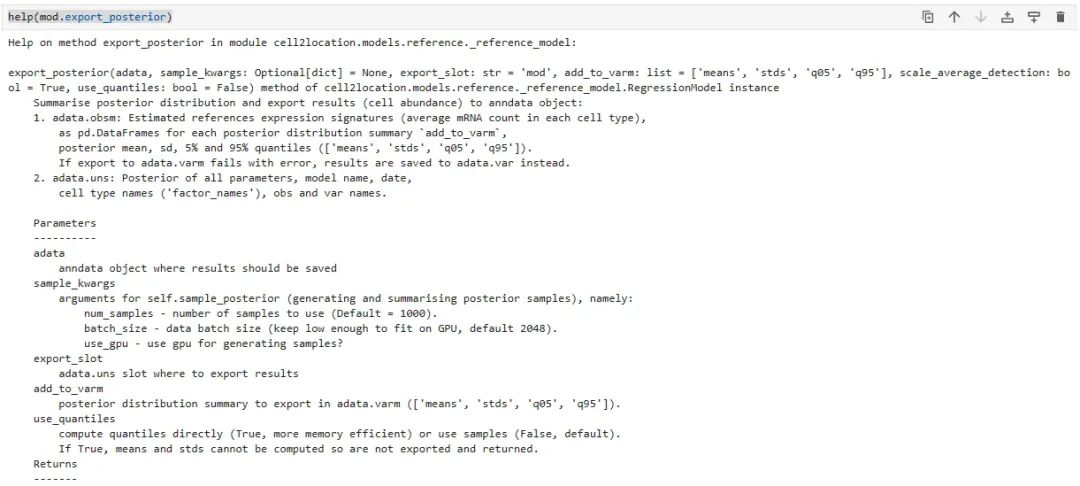The image size is (1080, 486).
Task: Click the 'adata' parameter name under Parameters
Action: point(49,253)
